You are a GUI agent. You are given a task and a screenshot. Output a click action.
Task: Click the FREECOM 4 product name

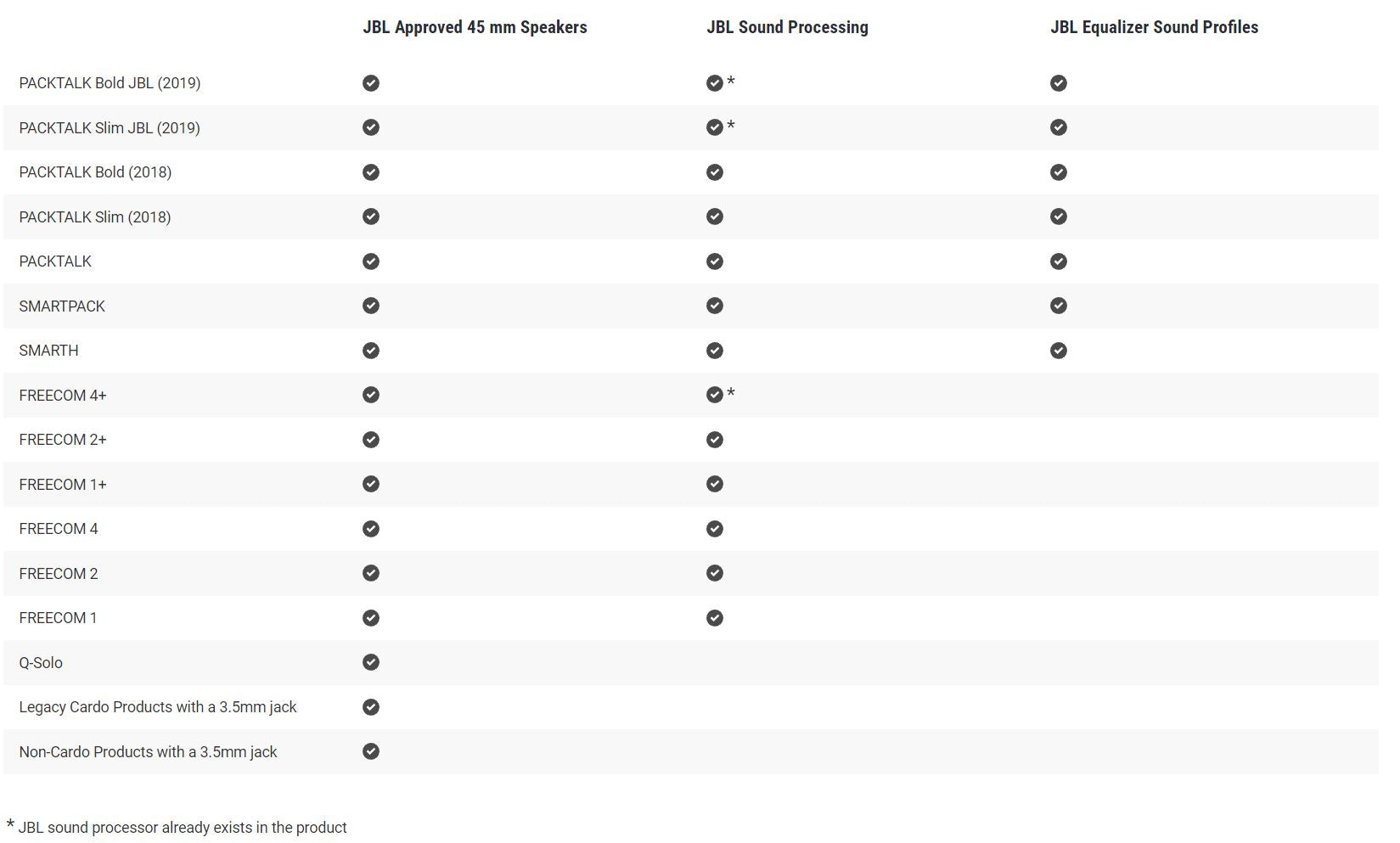click(x=59, y=529)
